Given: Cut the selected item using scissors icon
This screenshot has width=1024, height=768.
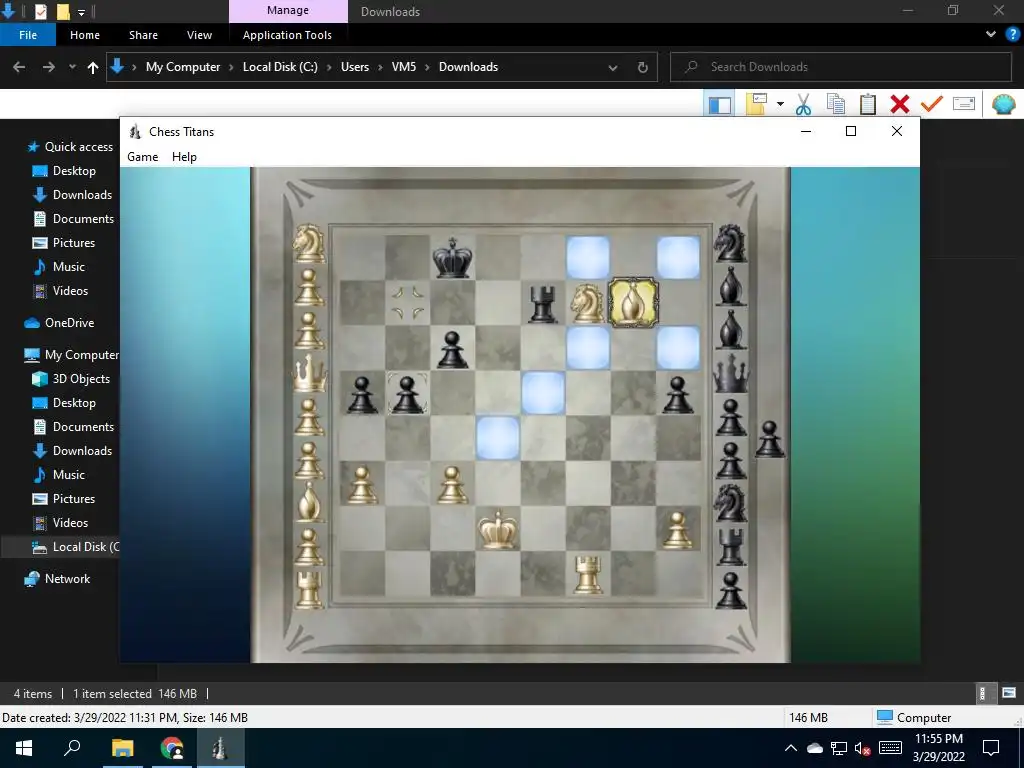Looking at the screenshot, I should pos(803,104).
